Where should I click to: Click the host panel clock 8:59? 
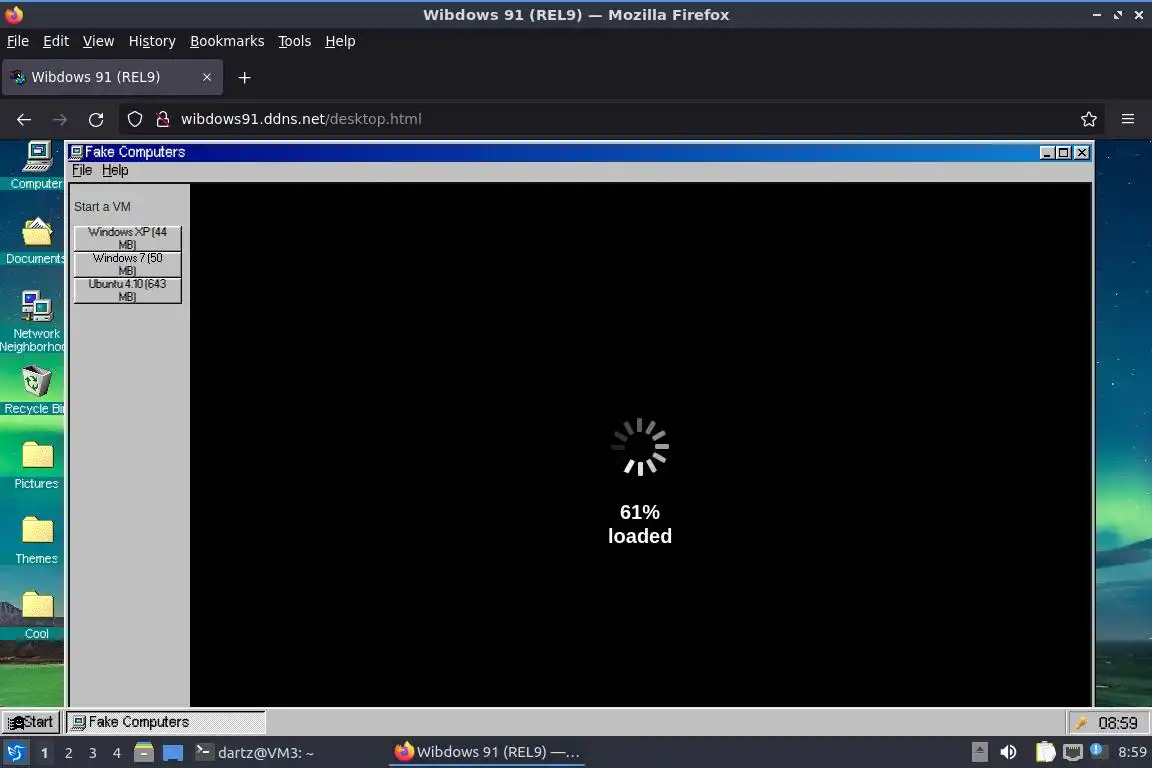click(x=1132, y=753)
